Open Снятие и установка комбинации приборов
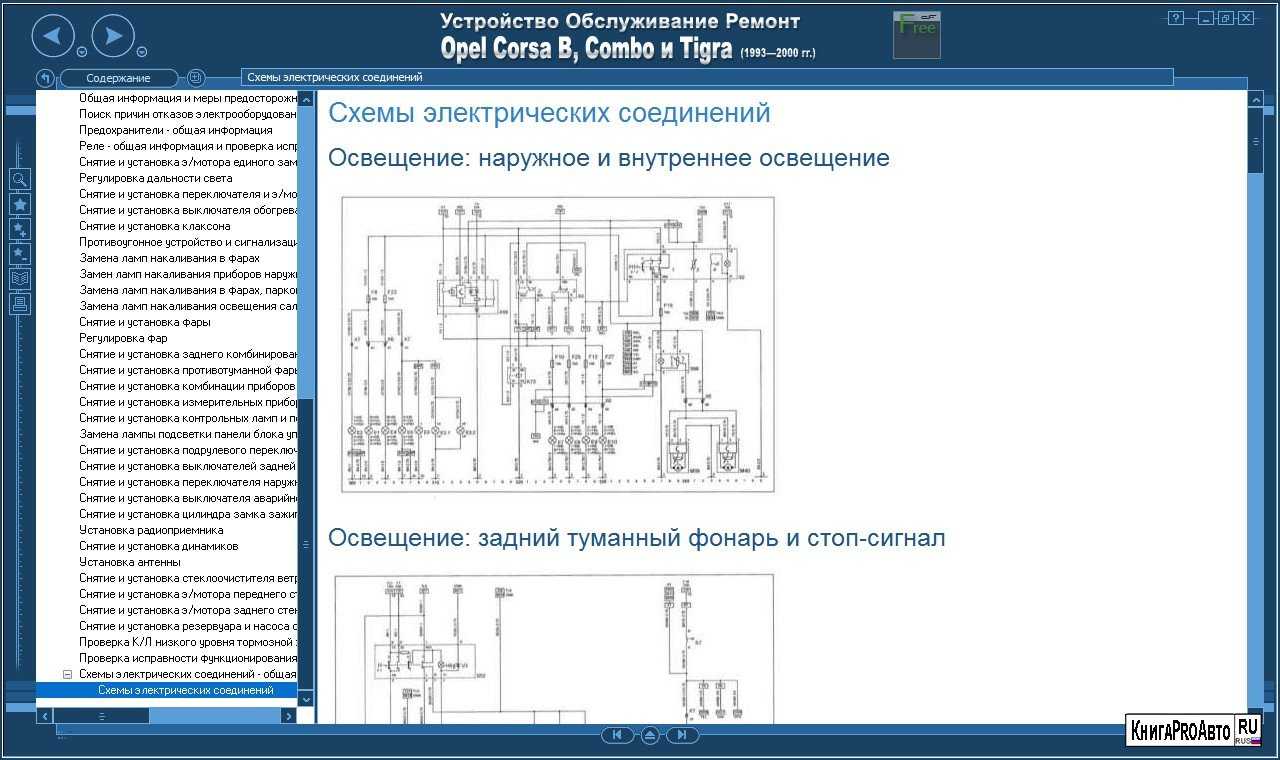Viewport: 1280px width, 760px height. point(188,386)
